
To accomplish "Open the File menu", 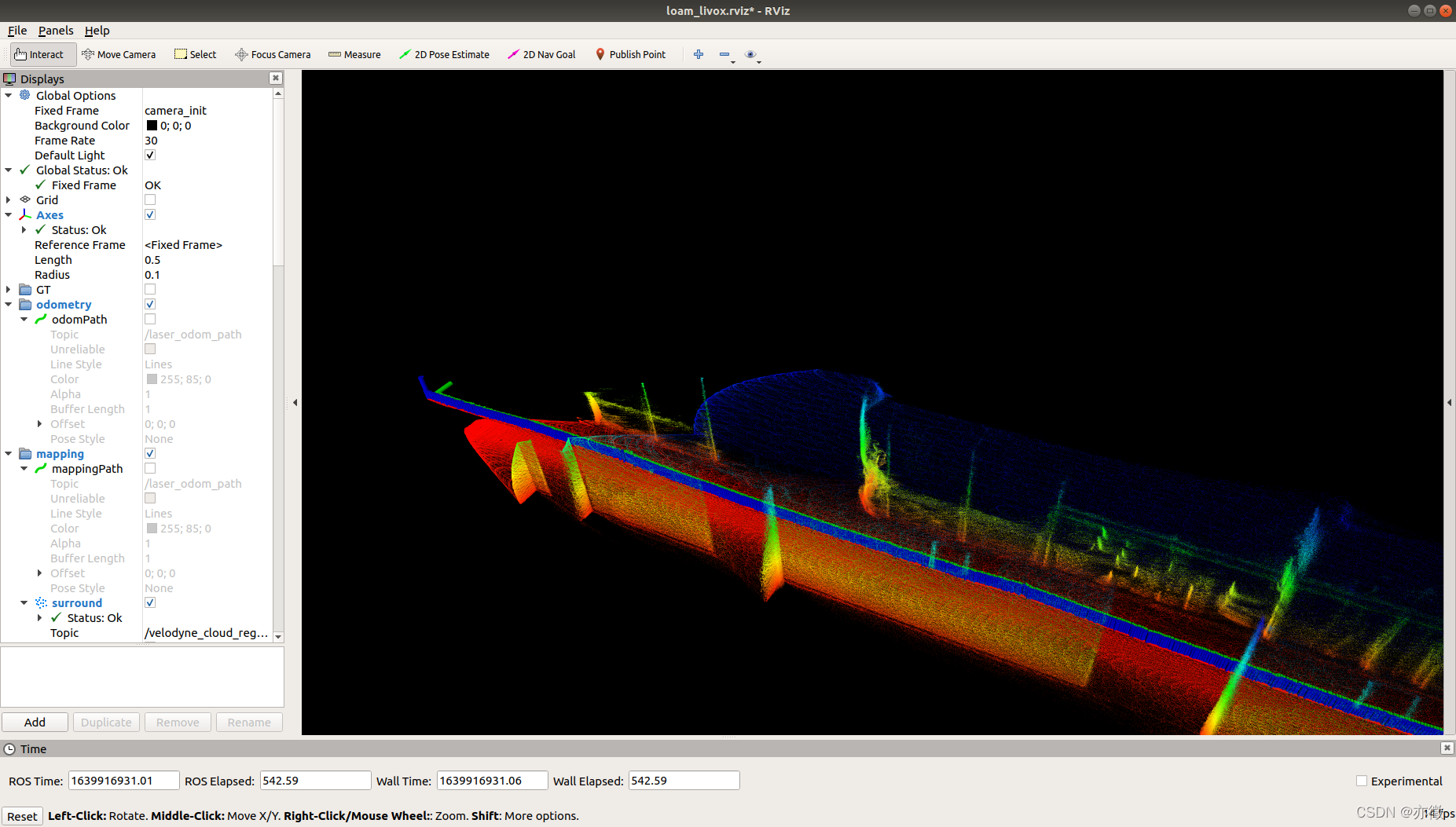I will pos(17,31).
